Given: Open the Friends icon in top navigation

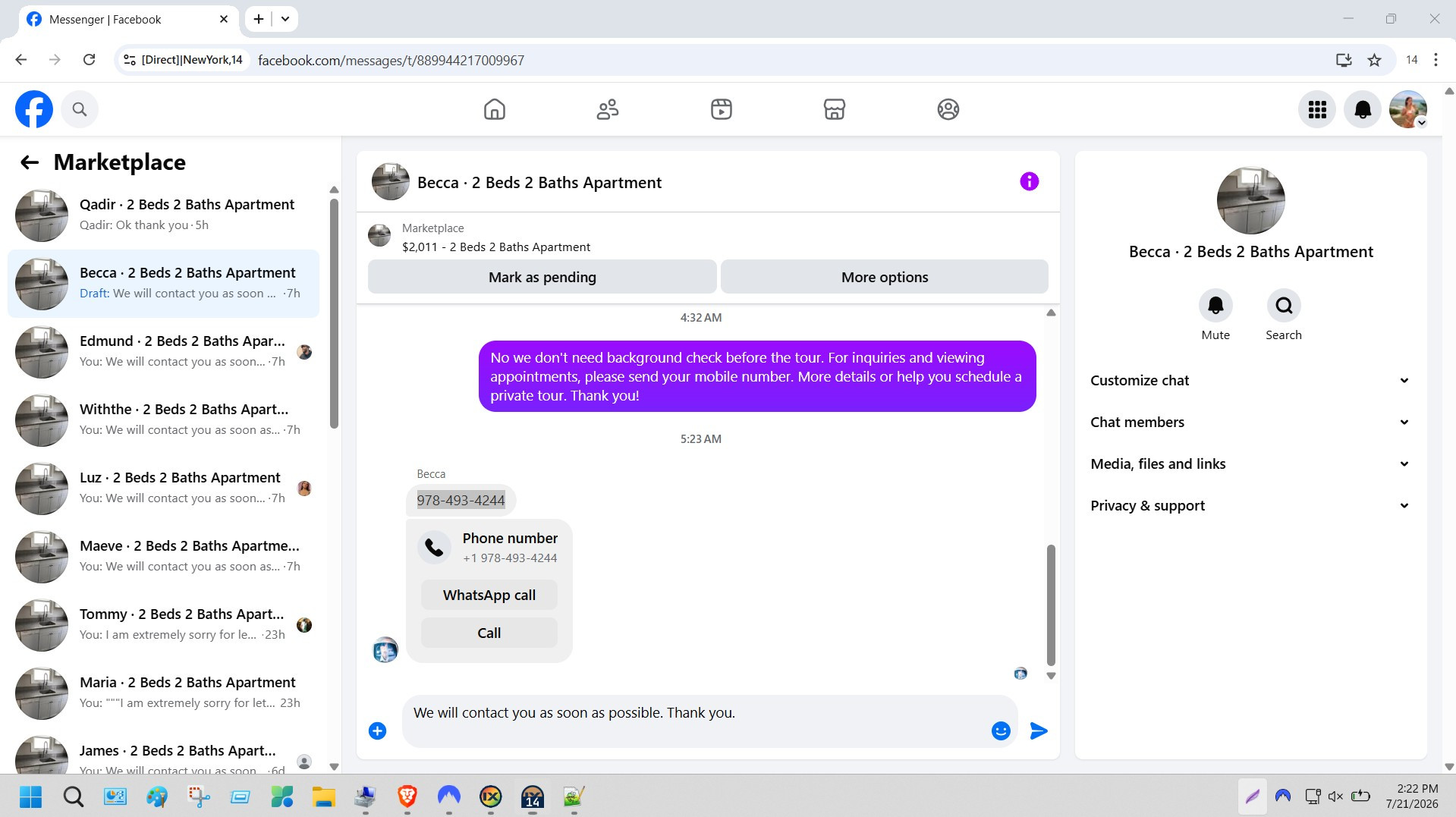Looking at the screenshot, I should (x=608, y=109).
